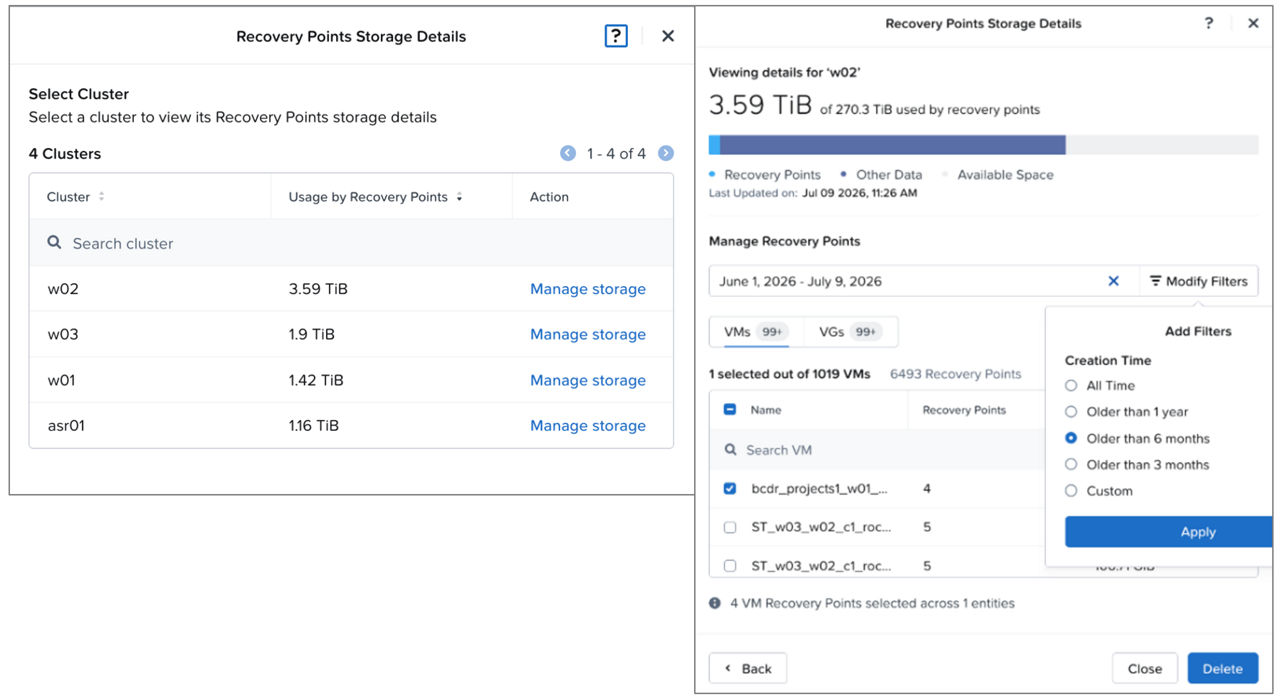Select Older than 3 months filter

tap(1071, 464)
